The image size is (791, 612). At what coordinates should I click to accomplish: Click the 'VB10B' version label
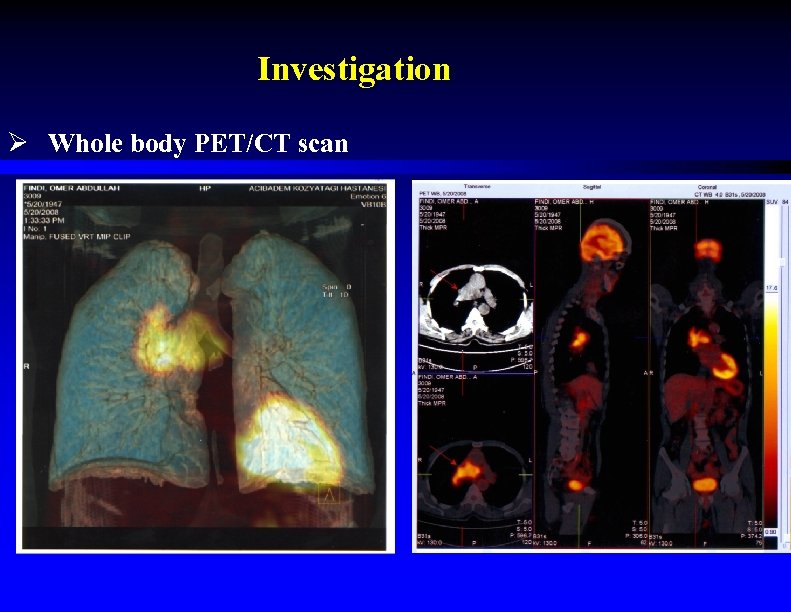(x=373, y=204)
